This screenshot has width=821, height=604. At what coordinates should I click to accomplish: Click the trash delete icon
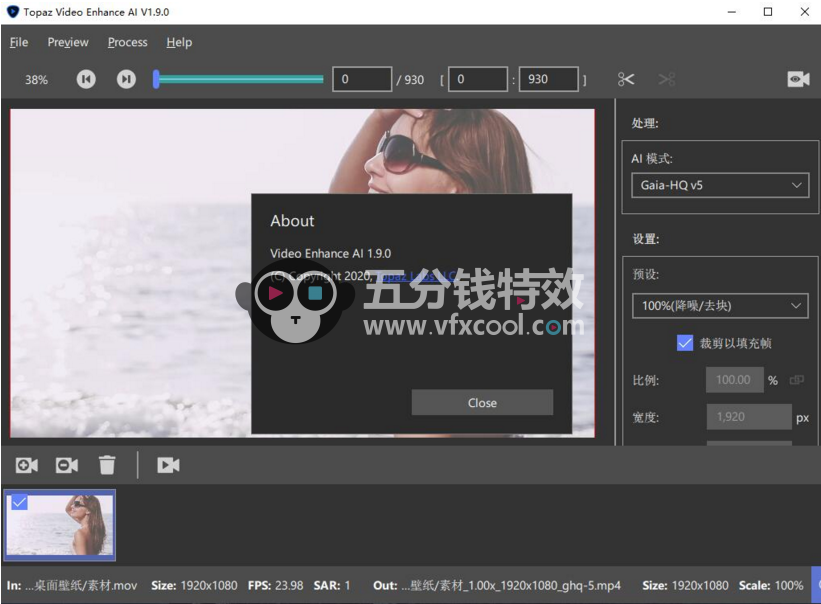tap(107, 465)
